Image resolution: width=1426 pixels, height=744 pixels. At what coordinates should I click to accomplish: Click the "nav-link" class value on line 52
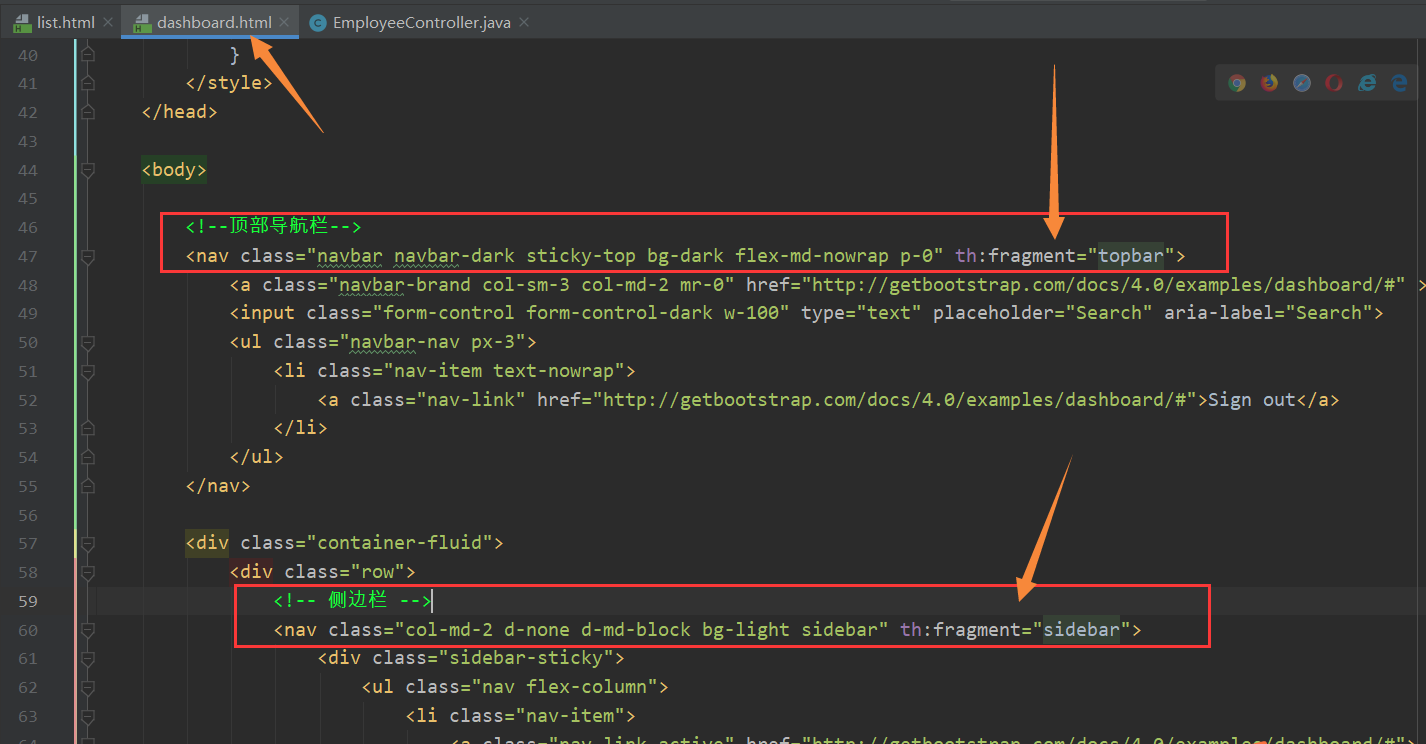pos(471,400)
